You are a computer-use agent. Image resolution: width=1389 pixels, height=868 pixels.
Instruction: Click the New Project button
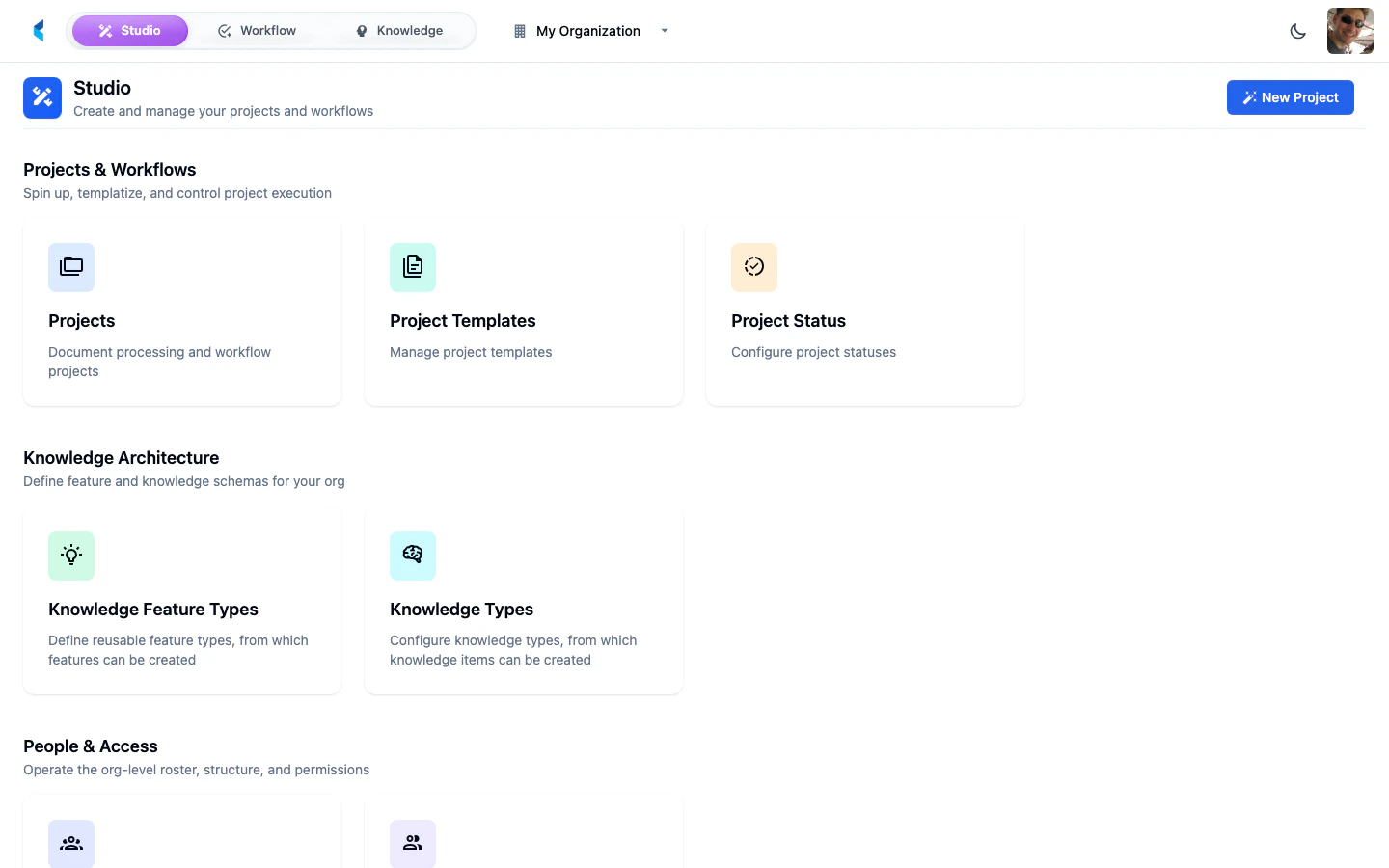pos(1291,97)
